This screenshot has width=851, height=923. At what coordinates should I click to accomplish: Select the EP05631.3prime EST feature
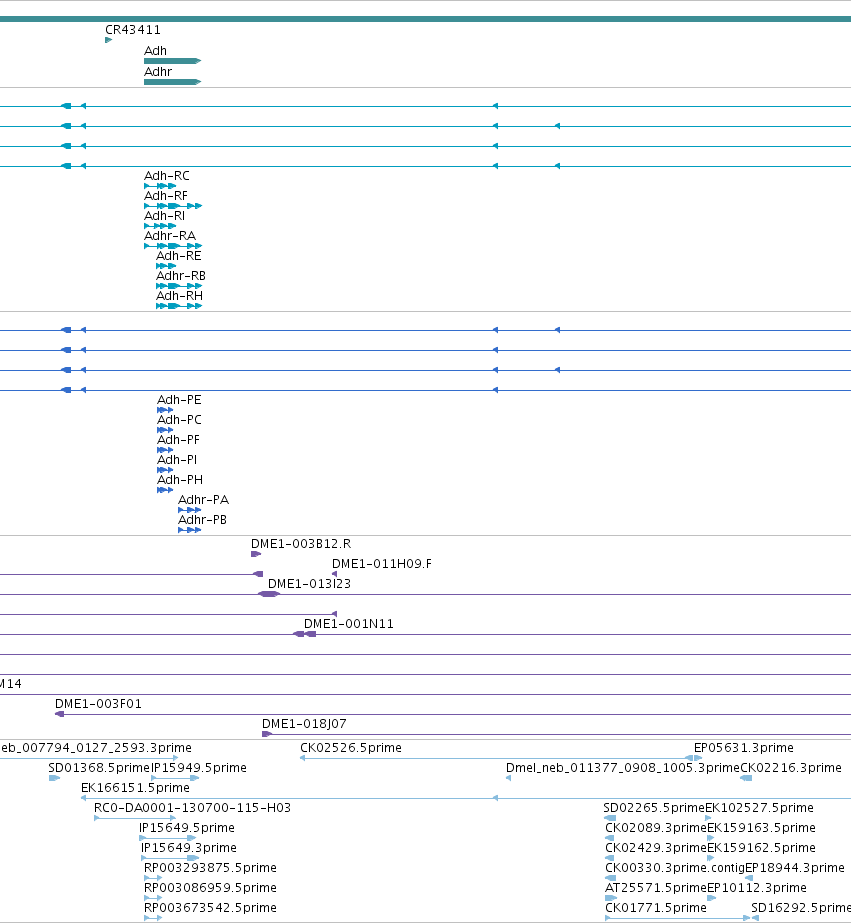[x=698, y=758]
